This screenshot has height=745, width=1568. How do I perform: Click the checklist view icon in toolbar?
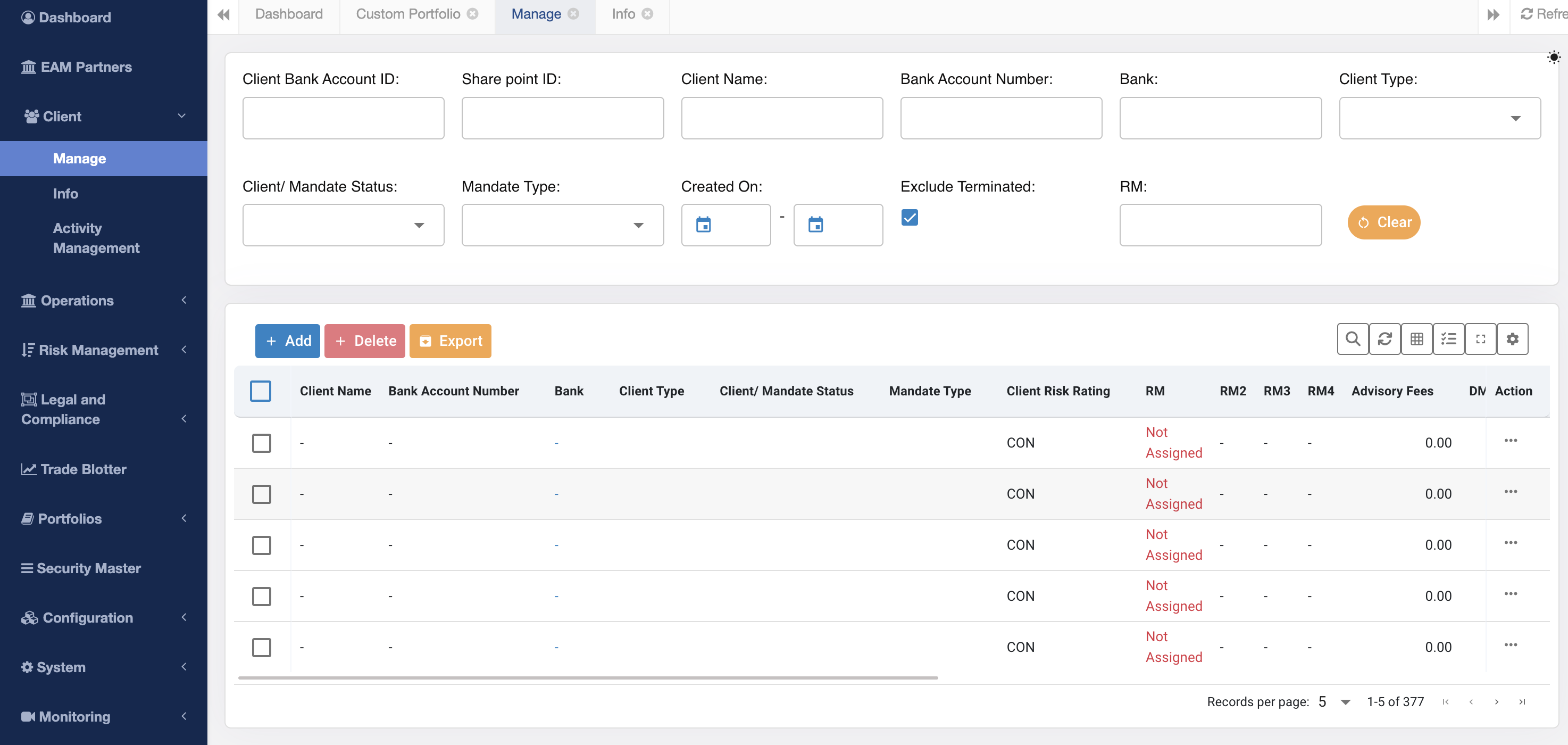click(1448, 340)
